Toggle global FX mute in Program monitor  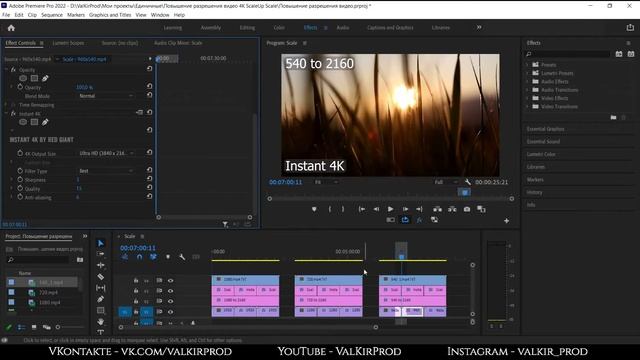(x=419, y=220)
